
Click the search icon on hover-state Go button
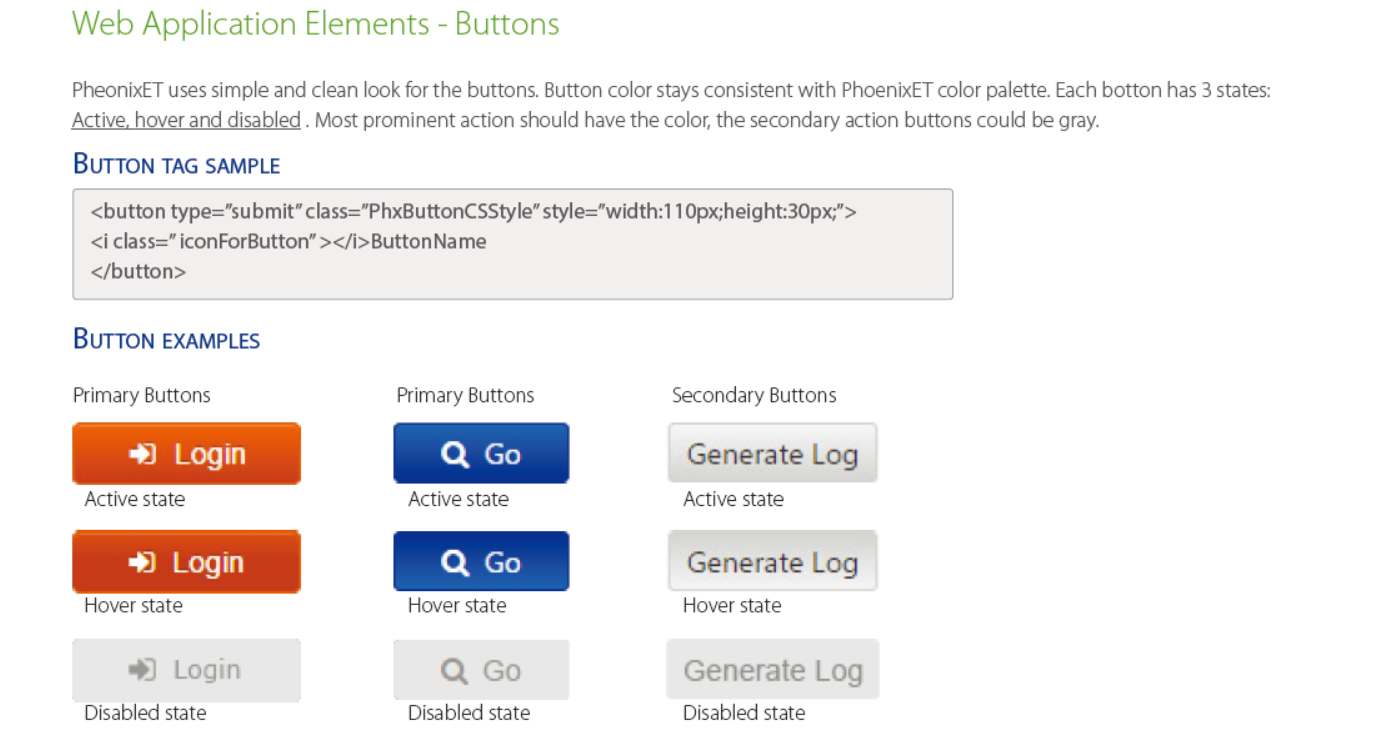point(455,561)
